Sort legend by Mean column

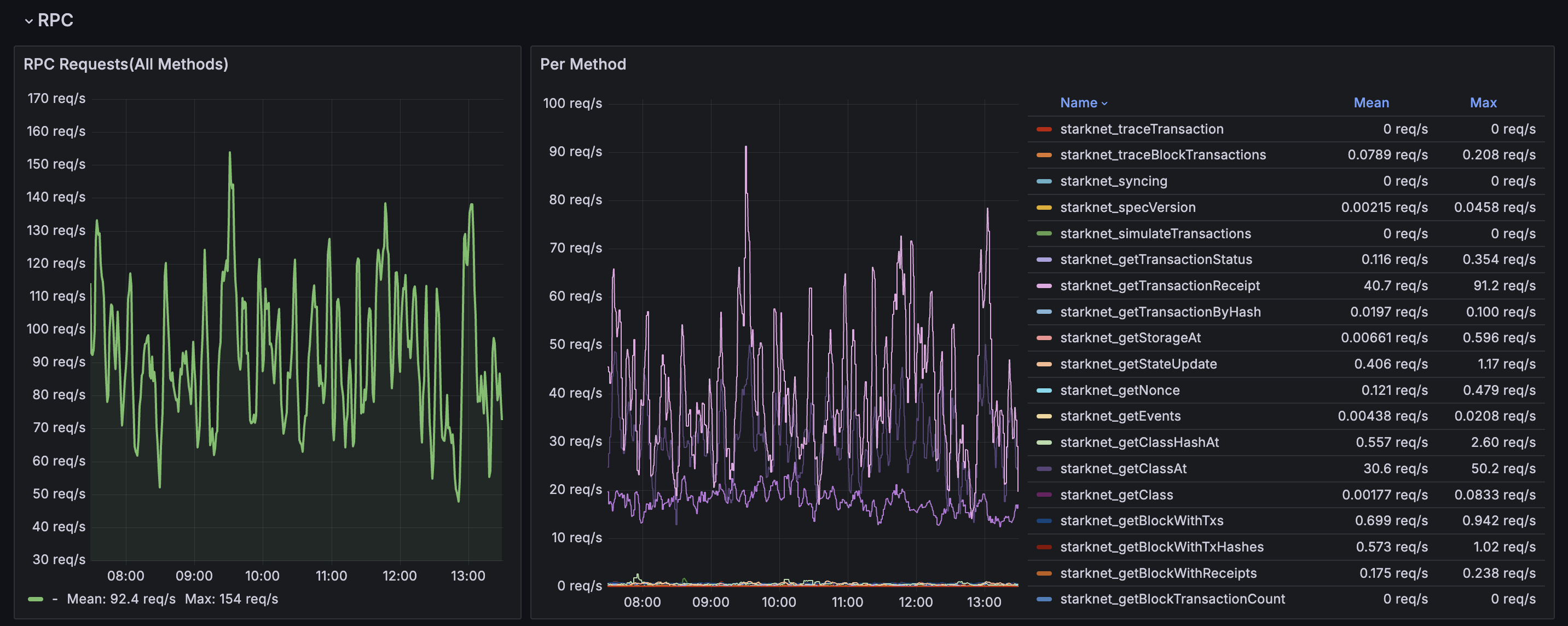pos(1371,102)
